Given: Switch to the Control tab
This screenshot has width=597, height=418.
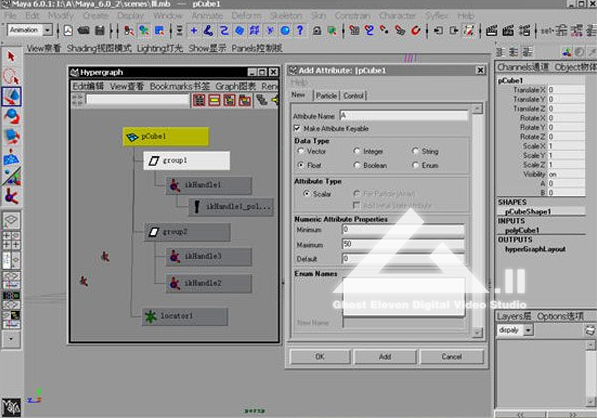Looking at the screenshot, I should tap(354, 96).
